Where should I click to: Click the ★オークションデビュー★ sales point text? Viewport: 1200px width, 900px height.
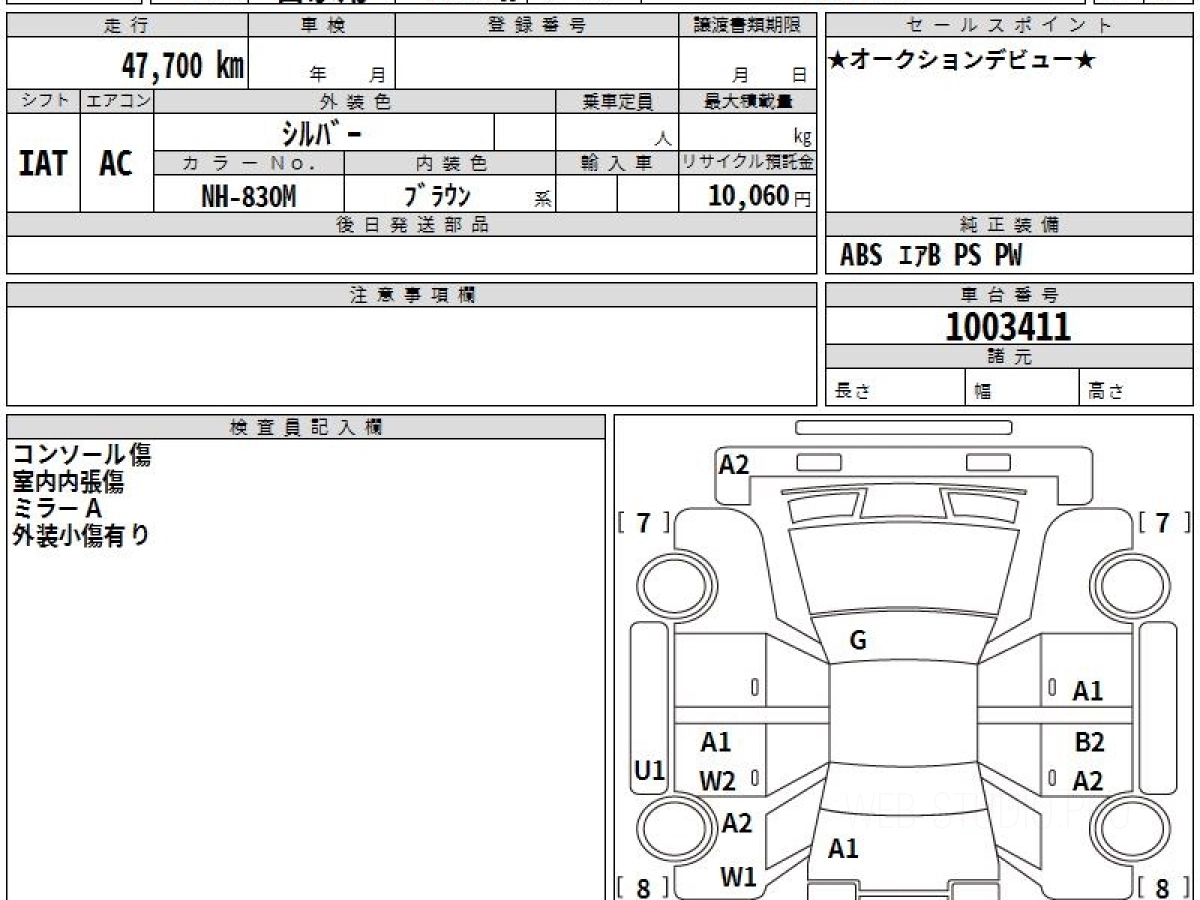pyautogui.click(x=962, y=62)
